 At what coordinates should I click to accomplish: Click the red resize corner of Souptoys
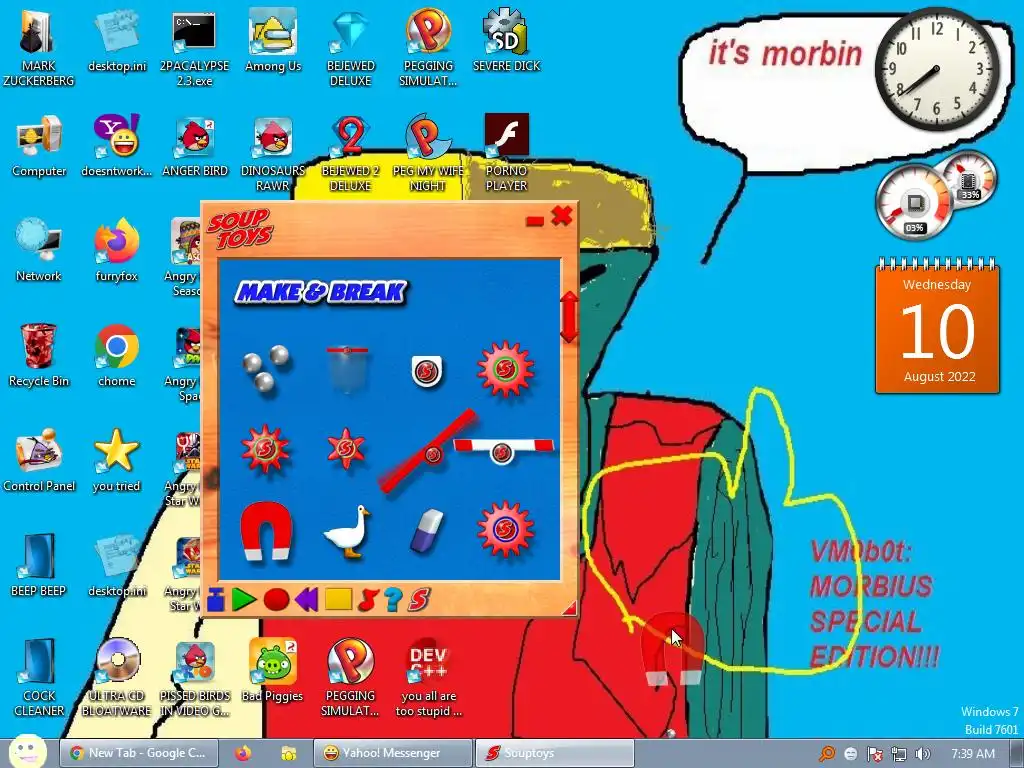click(x=569, y=608)
